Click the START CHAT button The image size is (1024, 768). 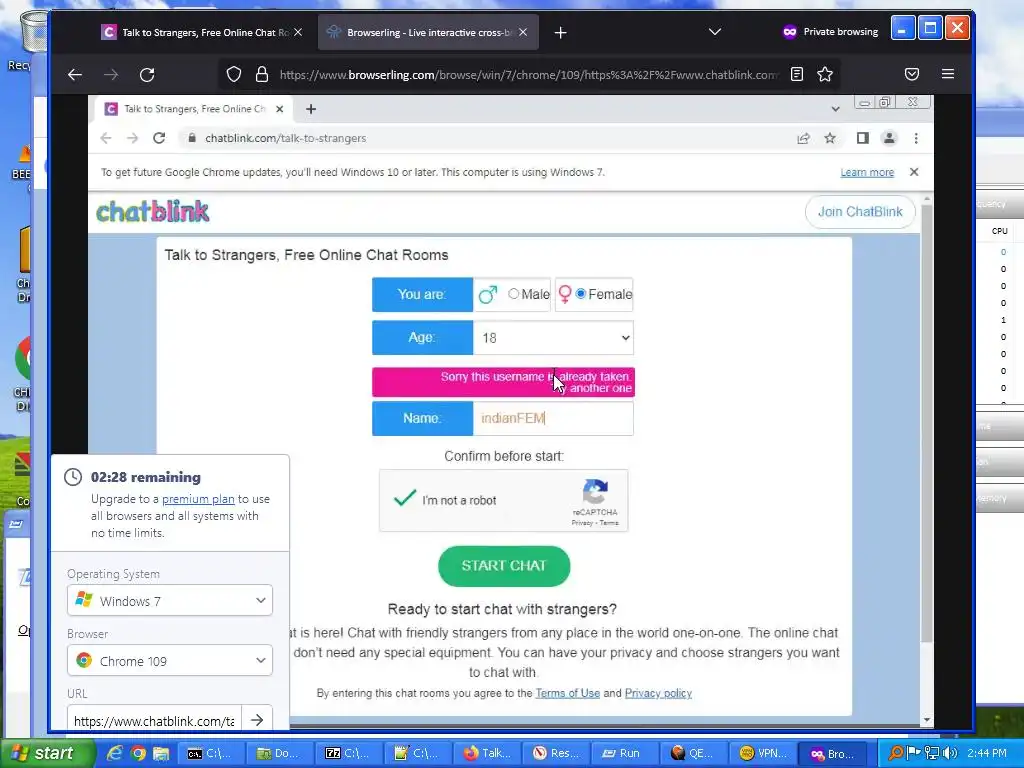coord(504,566)
